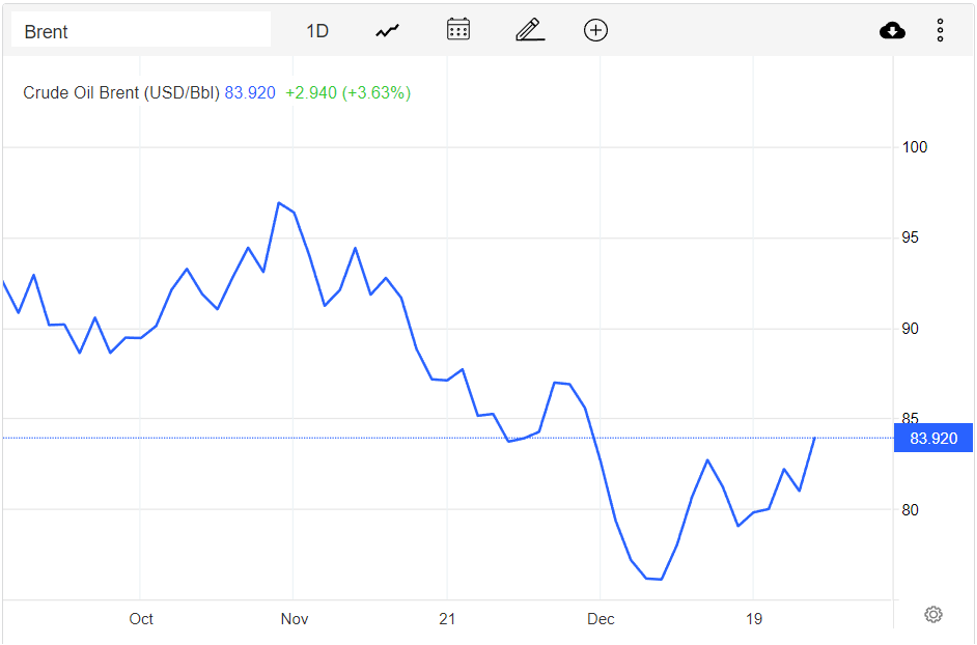Select the pencil drawing tool
This screenshot has width=977, height=645.
point(529,30)
